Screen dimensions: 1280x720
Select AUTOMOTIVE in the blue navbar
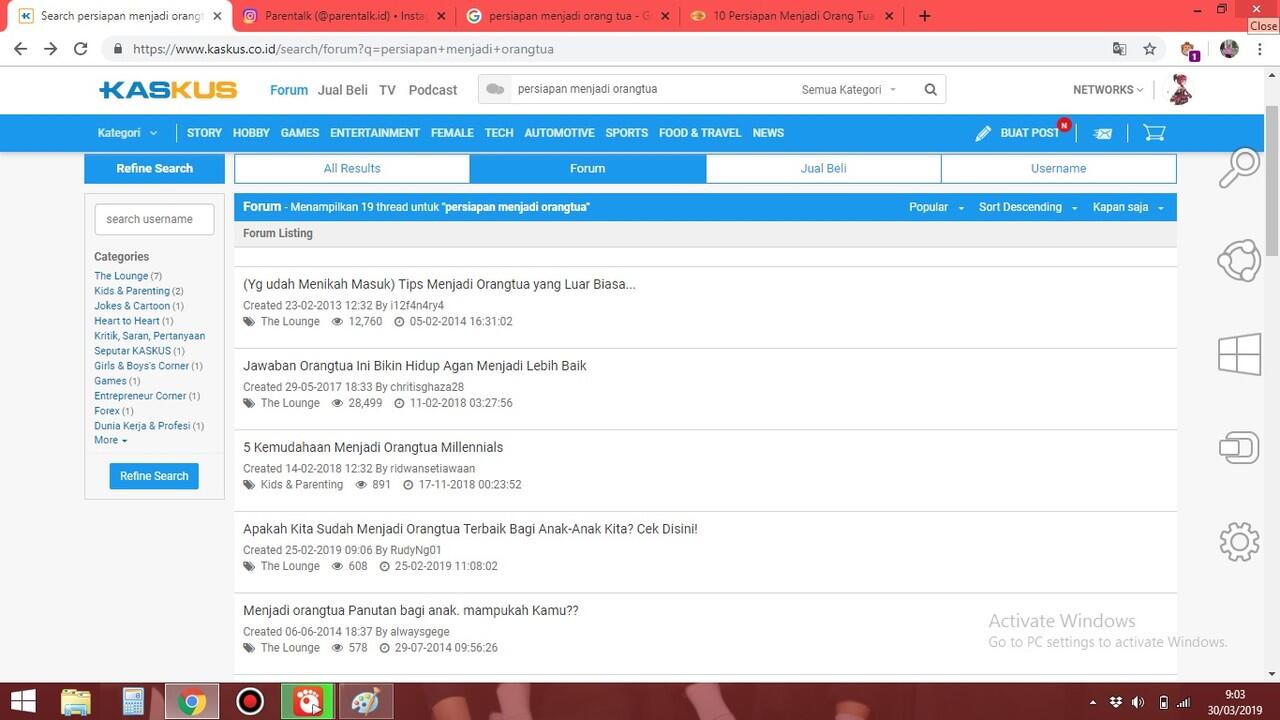pos(559,133)
